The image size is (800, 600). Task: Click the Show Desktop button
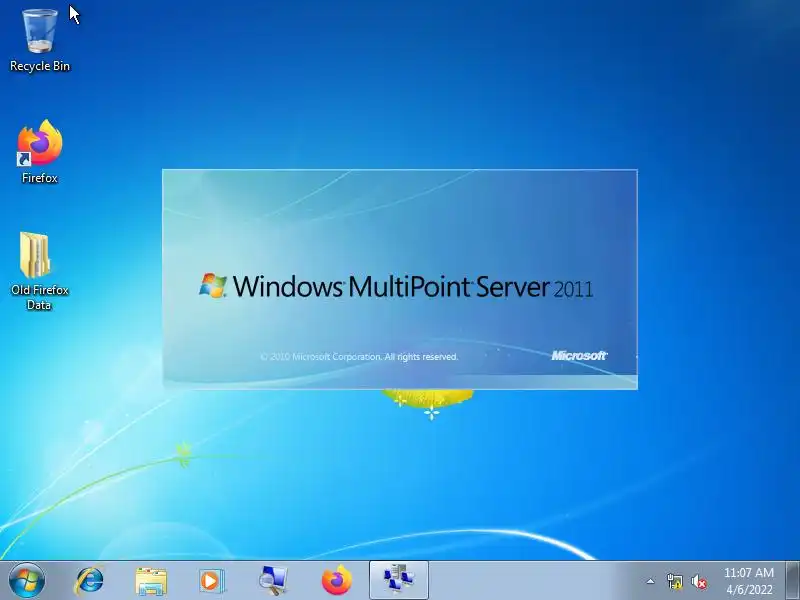pos(793,580)
